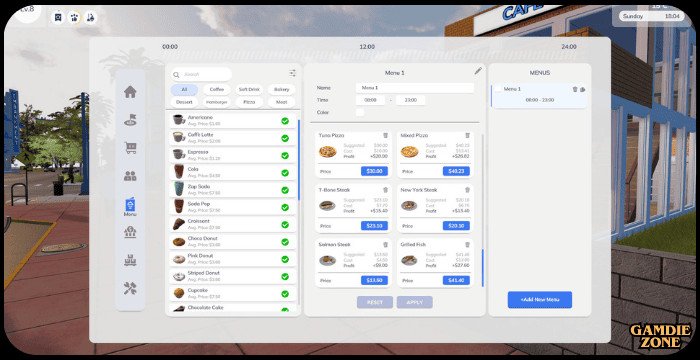Edit the T-Bone Steak $23.10 price button
This screenshot has height=360, width=700.
tap(374, 226)
